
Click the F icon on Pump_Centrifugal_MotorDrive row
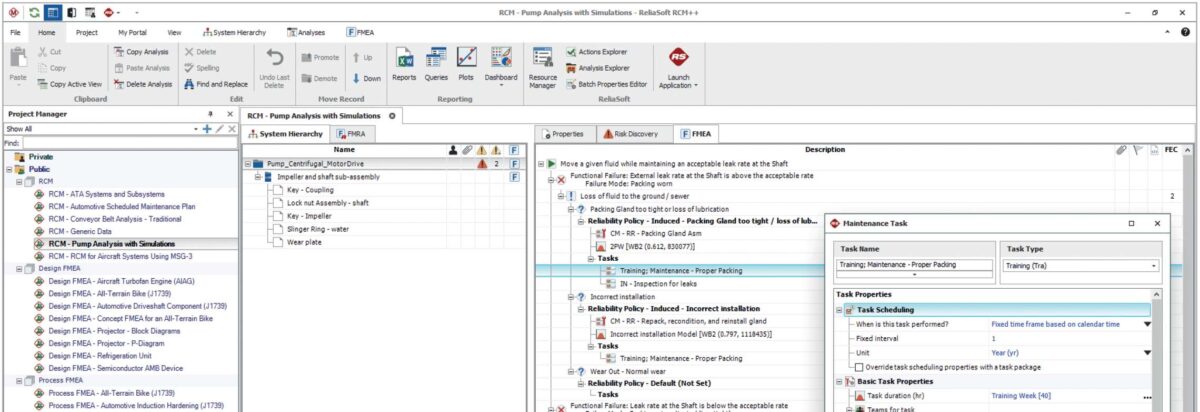click(x=514, y=163)
